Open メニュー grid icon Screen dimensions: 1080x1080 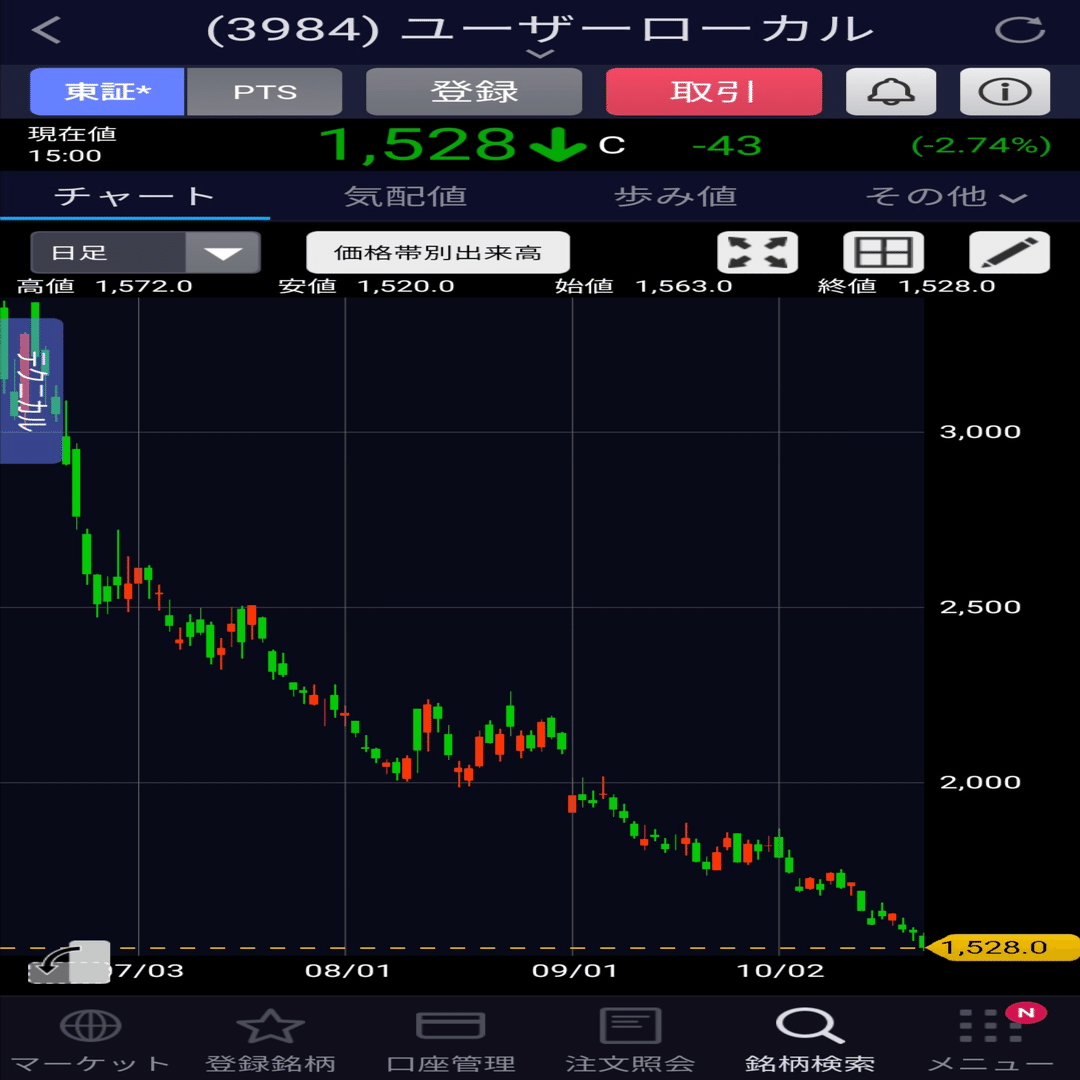pos(990,1026)
